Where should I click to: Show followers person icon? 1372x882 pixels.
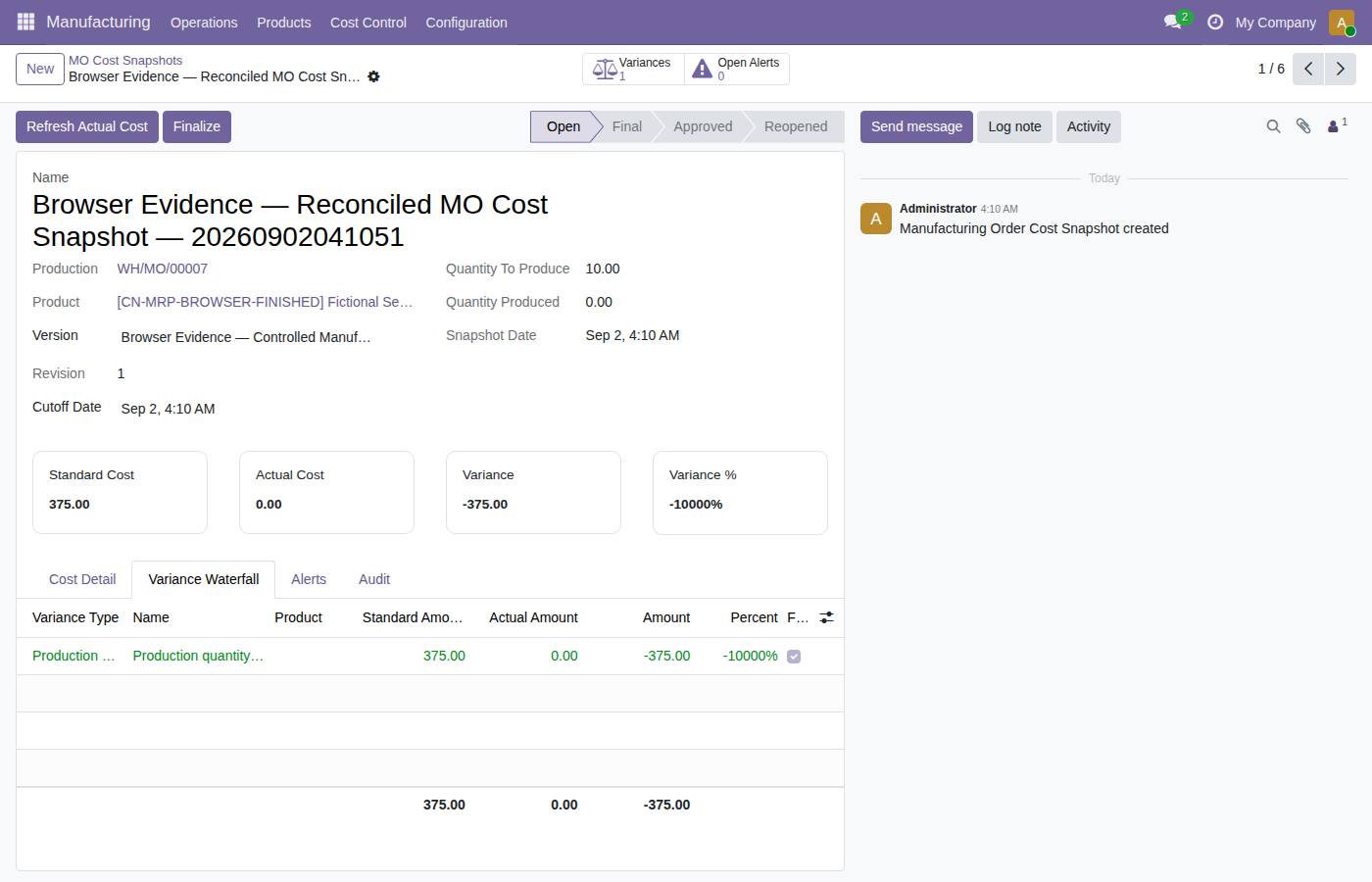click(1337, 125)
